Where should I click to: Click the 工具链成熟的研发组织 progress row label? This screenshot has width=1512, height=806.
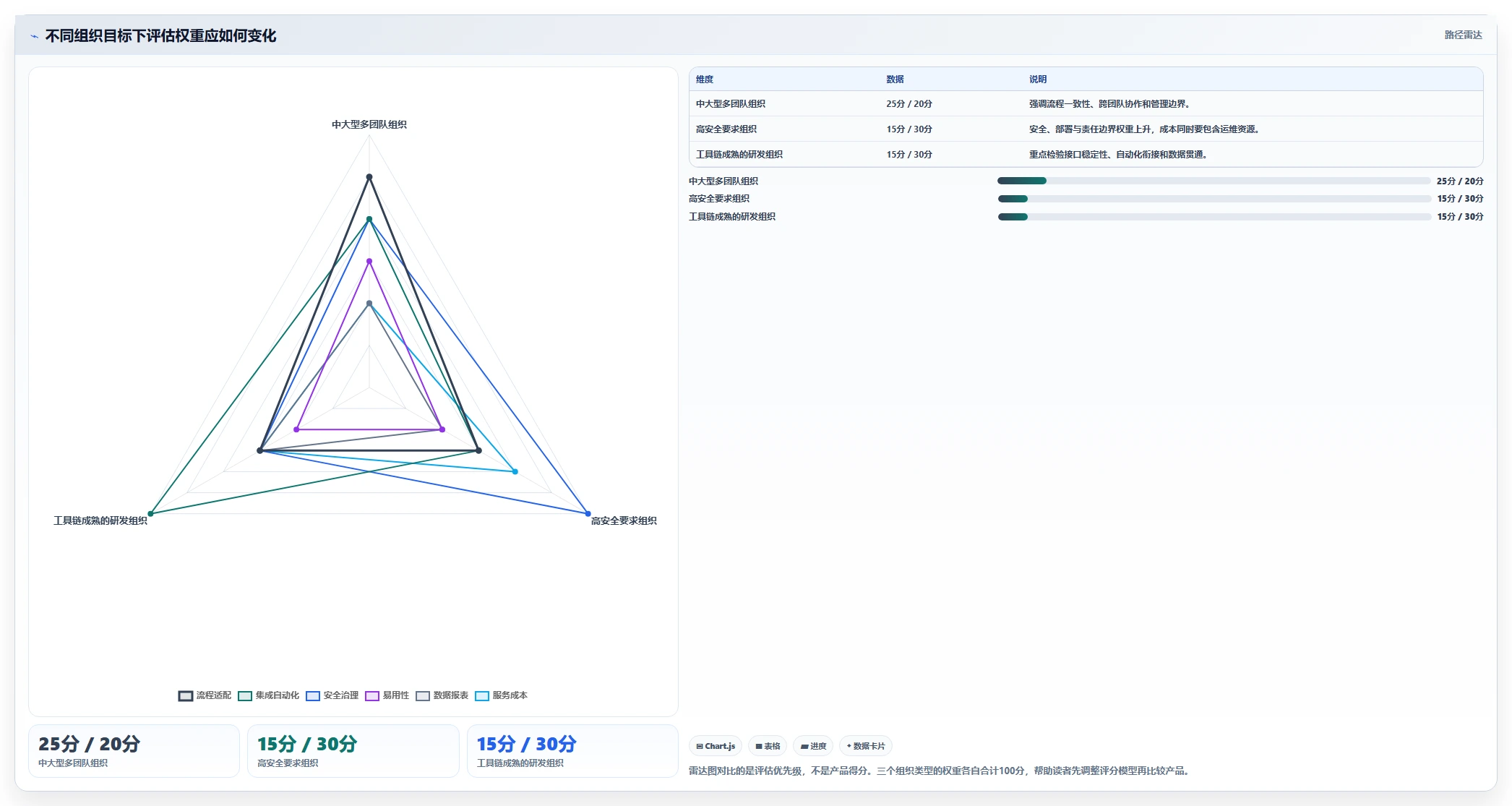(731, 217)
